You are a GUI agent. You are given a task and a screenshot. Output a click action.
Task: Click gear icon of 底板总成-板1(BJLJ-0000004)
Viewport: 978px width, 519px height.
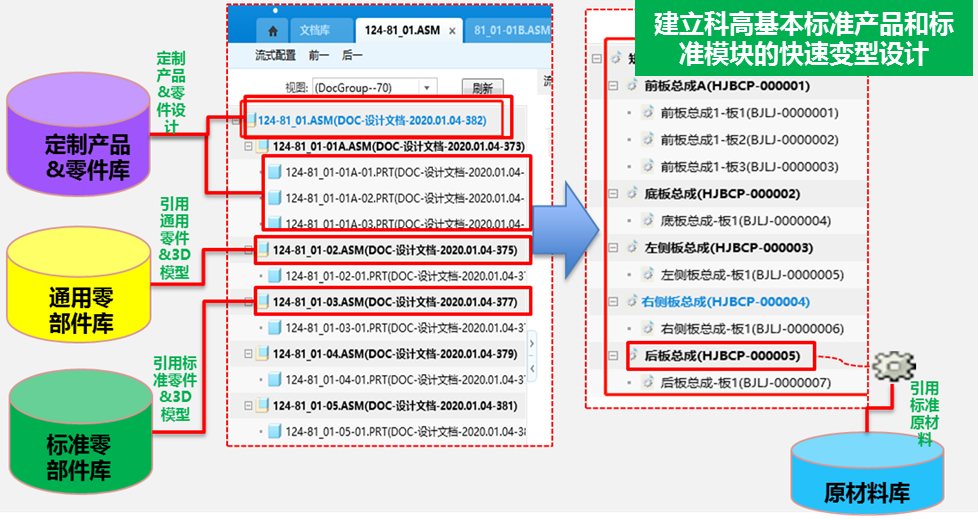[x=648, y=220]
